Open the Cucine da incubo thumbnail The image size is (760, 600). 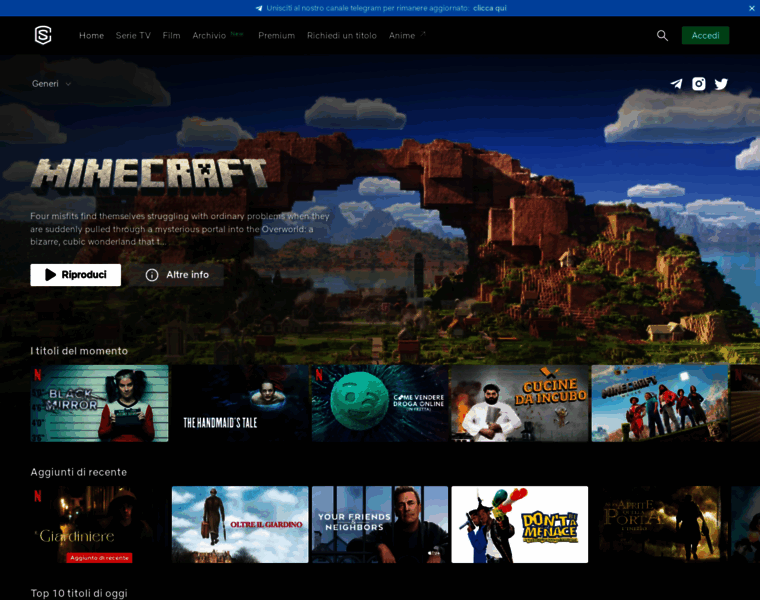(x=520, y=403)
